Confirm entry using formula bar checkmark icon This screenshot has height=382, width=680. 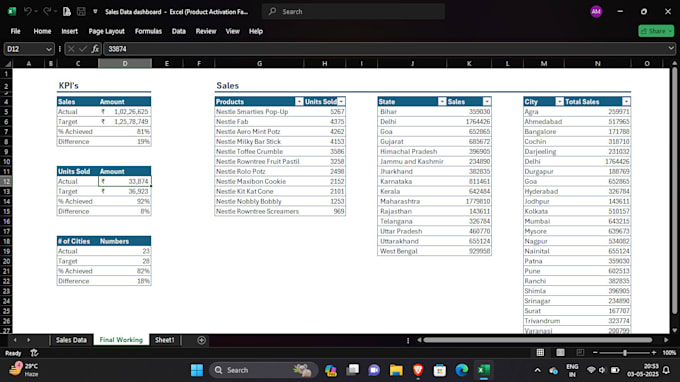pyautogui.click(x=83, y=49)
